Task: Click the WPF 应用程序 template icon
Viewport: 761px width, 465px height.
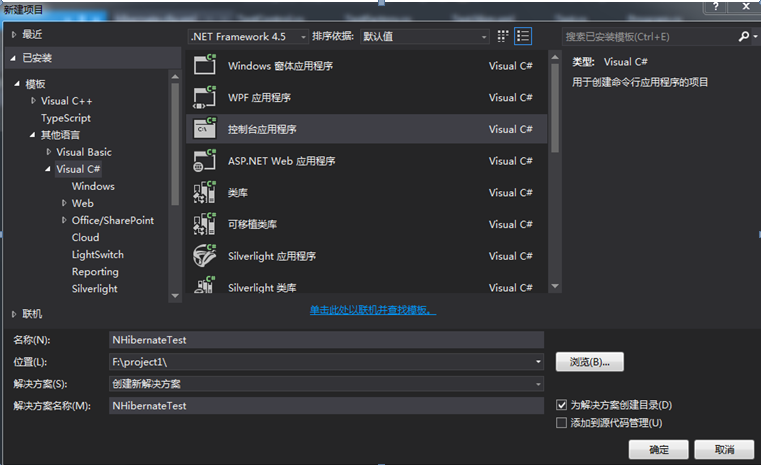Action: coord(205,98)
